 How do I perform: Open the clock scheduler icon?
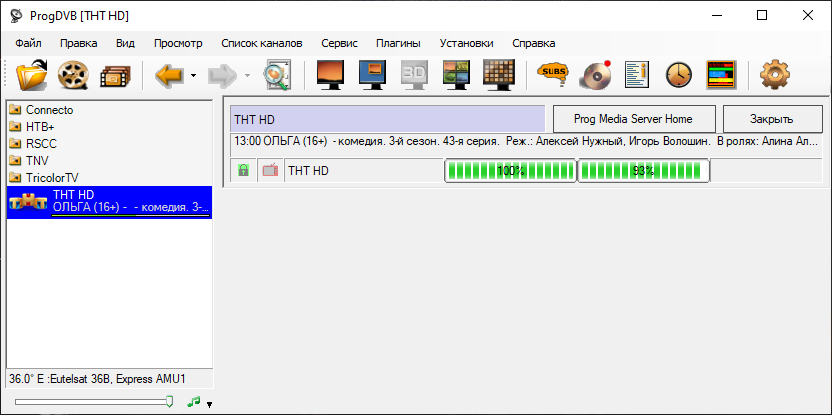pos(679,75)
